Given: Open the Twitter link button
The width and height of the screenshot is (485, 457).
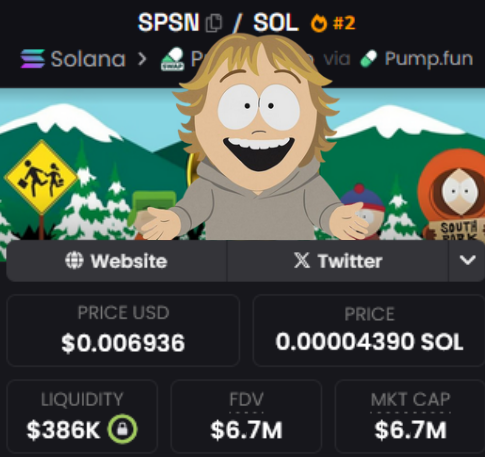Looking at the screenshot, I should [x=338, y=261].
